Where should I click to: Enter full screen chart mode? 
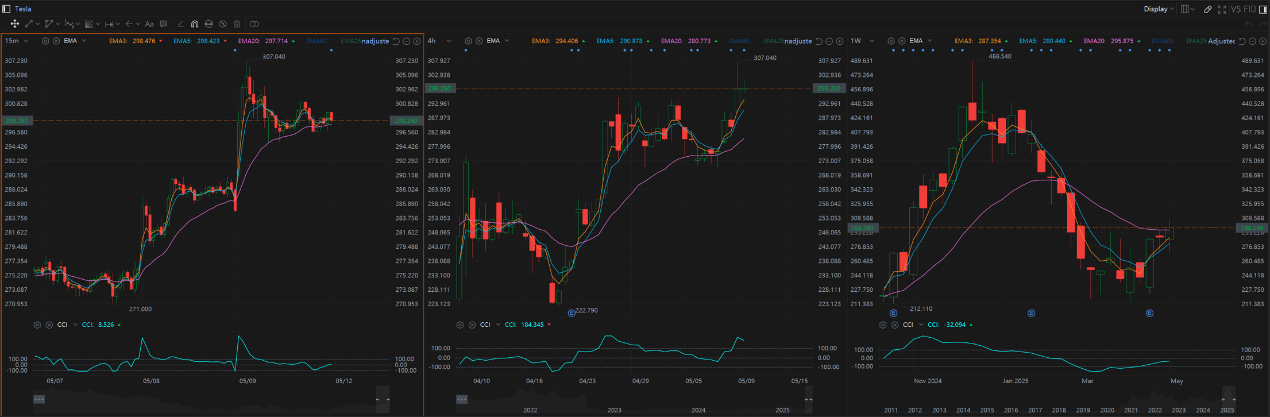point(1222,9)
